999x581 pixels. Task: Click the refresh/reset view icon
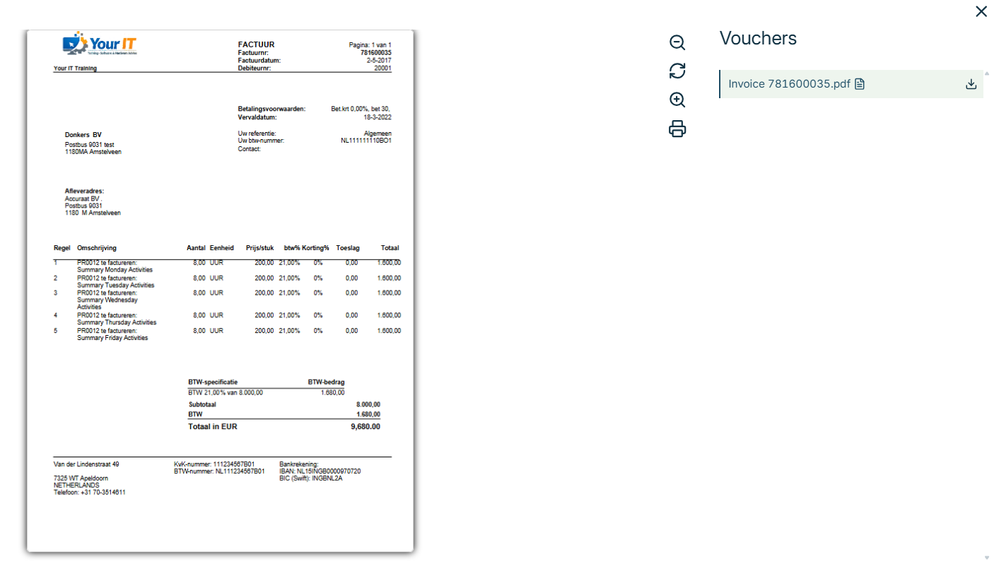coord(677,71)
